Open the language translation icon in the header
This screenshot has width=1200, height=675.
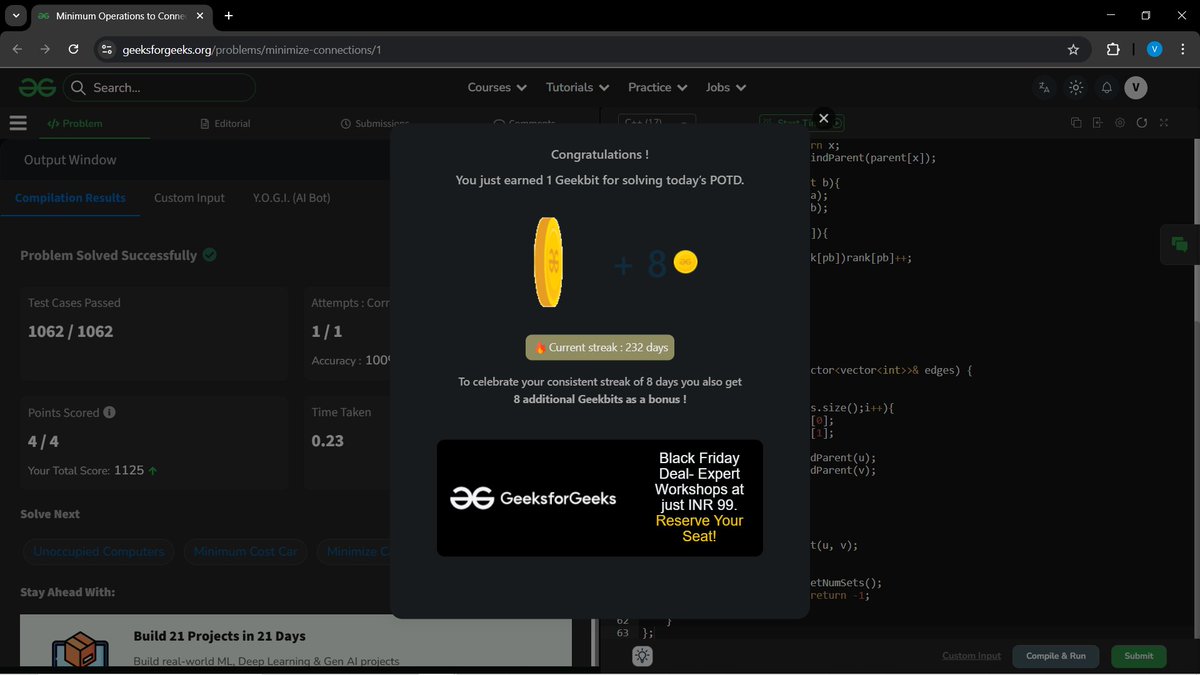[1044, 87]
